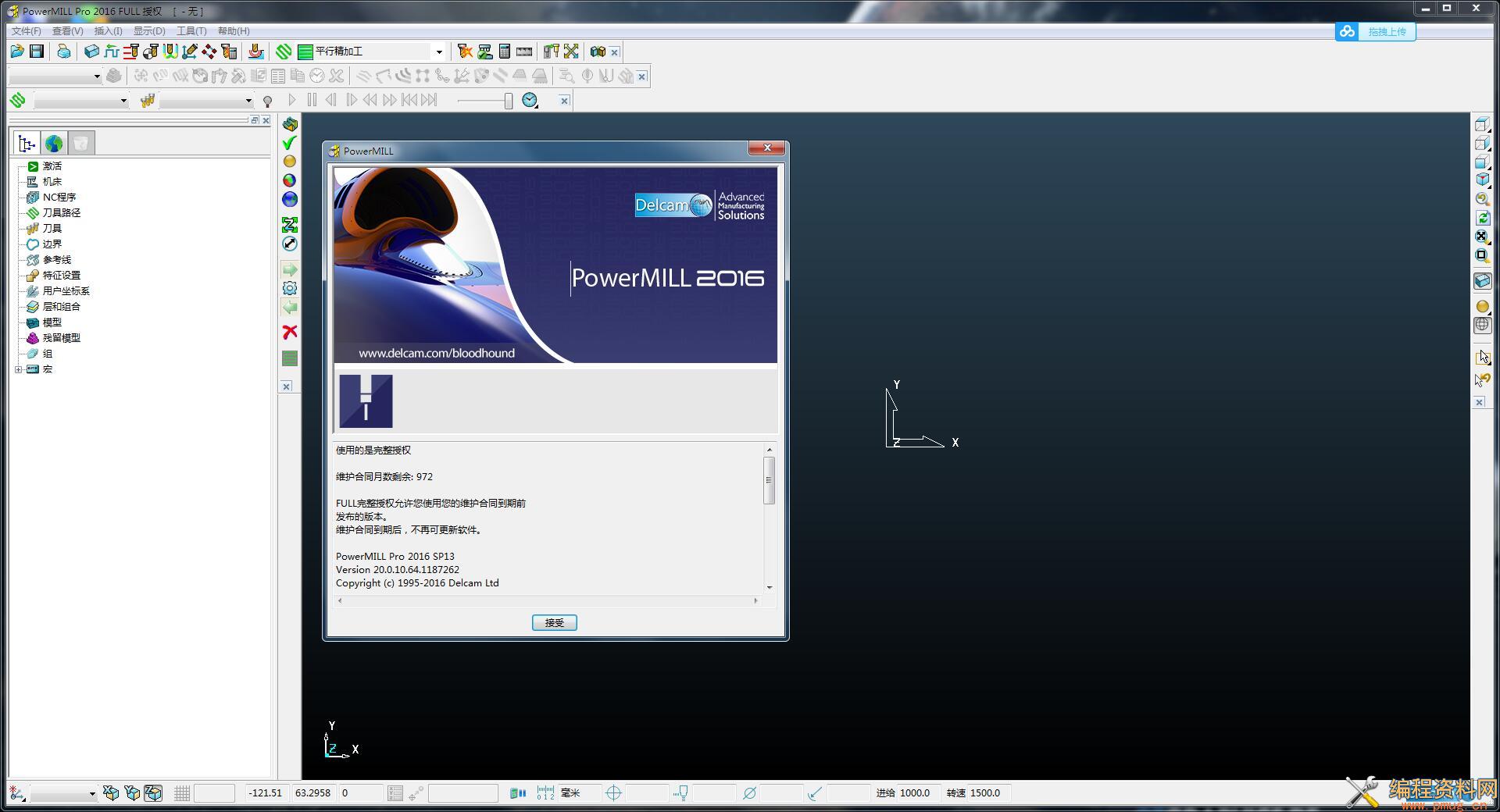Click the 进给 value field 1000.0

click(x=918, y=793)
